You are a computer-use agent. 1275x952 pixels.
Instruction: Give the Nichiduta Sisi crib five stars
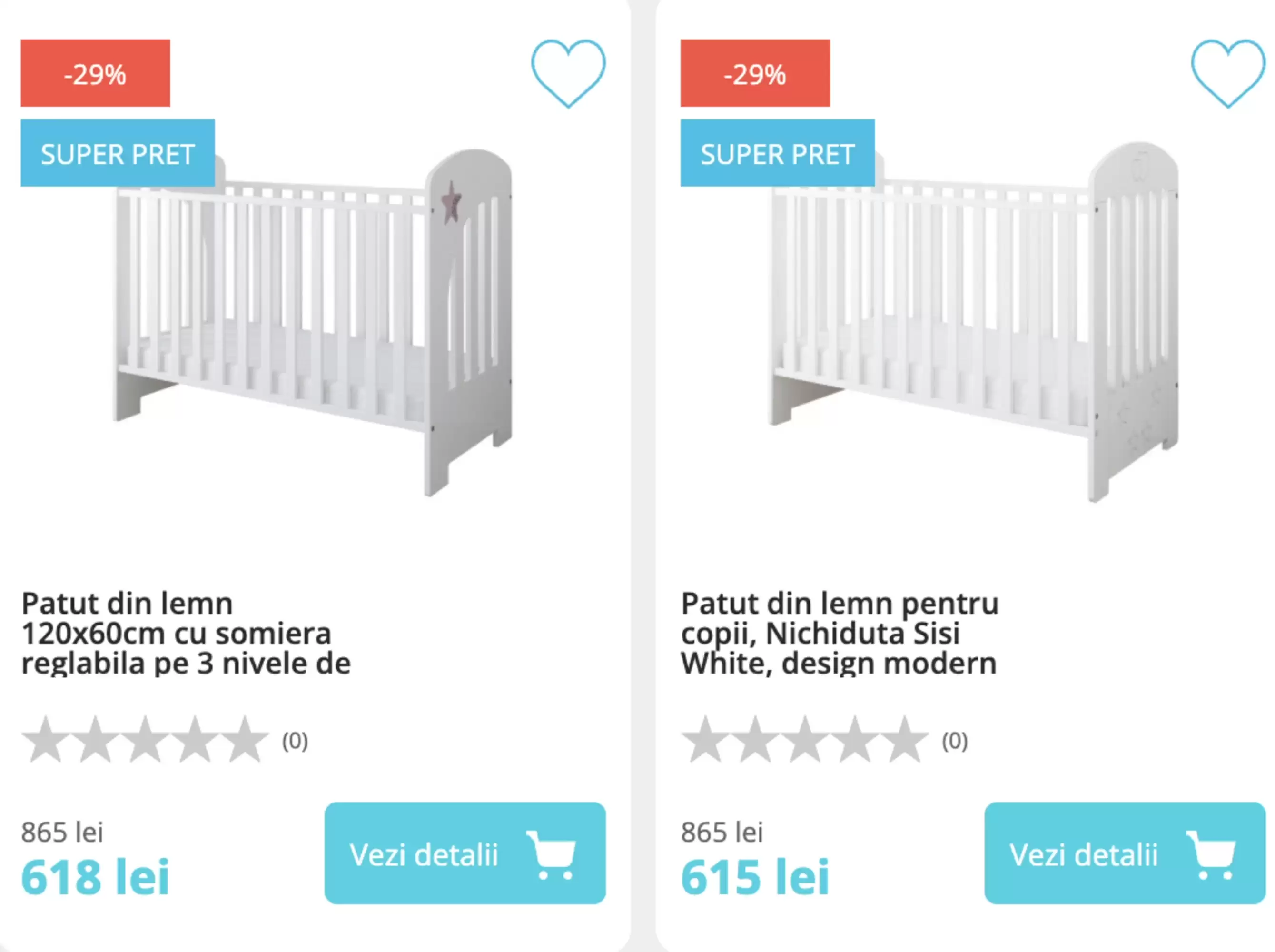pyautogui.click(x=905, y=740)
